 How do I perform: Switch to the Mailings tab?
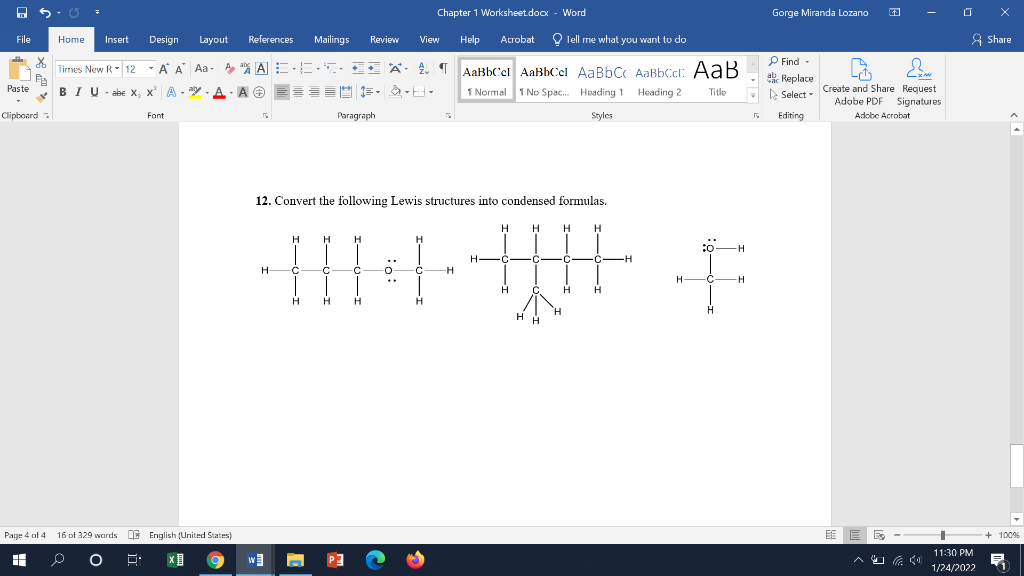(331, 40)
